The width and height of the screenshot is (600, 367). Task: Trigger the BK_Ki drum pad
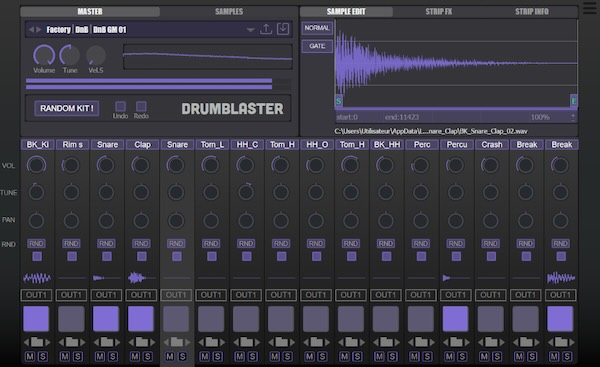(x=36, y=318)
